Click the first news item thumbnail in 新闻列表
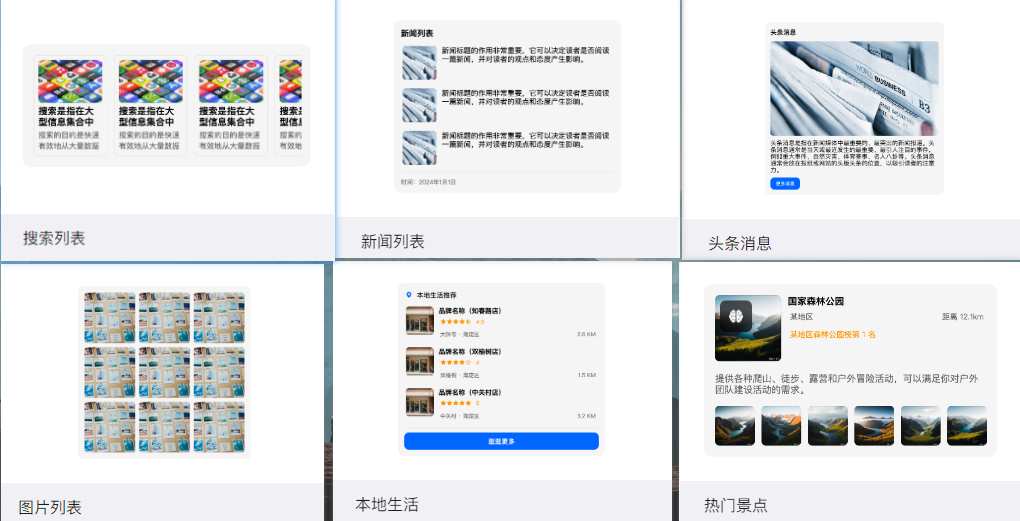The image size is (1020, 521). click(419, 62)
